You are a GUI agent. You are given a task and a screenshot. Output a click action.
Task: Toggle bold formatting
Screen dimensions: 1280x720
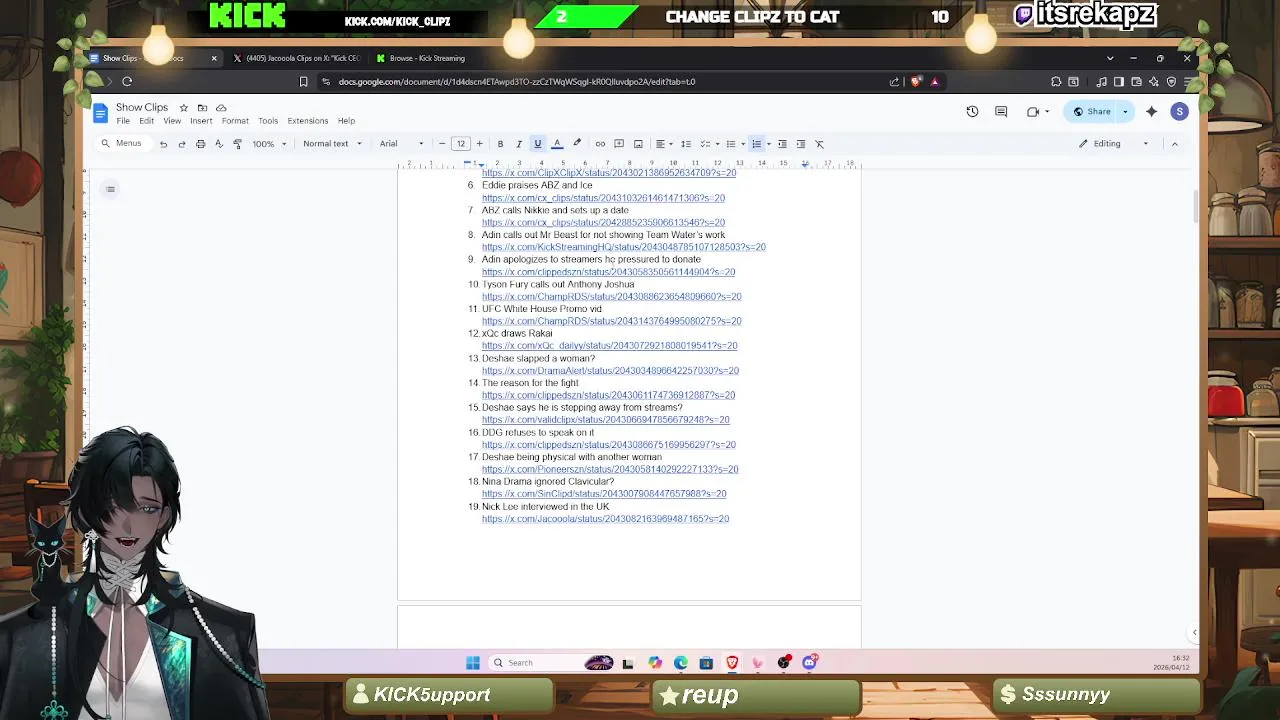coord(500,144)
